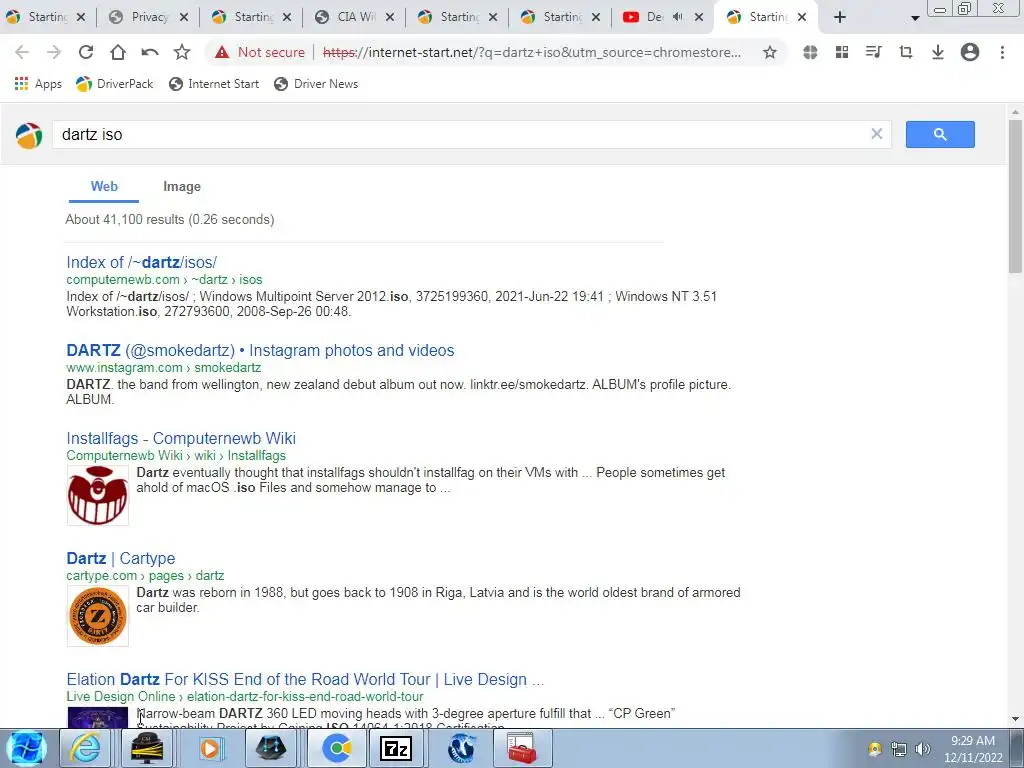Launch Internet Explorer from taskbar

(x=86, y=748)
